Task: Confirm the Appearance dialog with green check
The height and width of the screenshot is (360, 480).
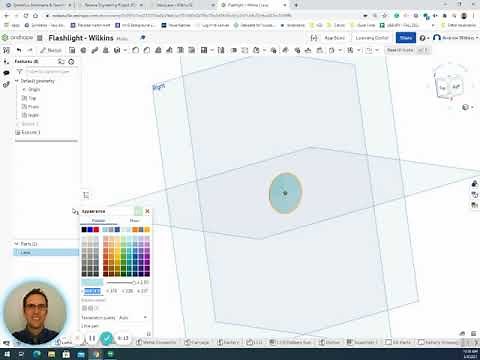Action: (x=138, y=211)
